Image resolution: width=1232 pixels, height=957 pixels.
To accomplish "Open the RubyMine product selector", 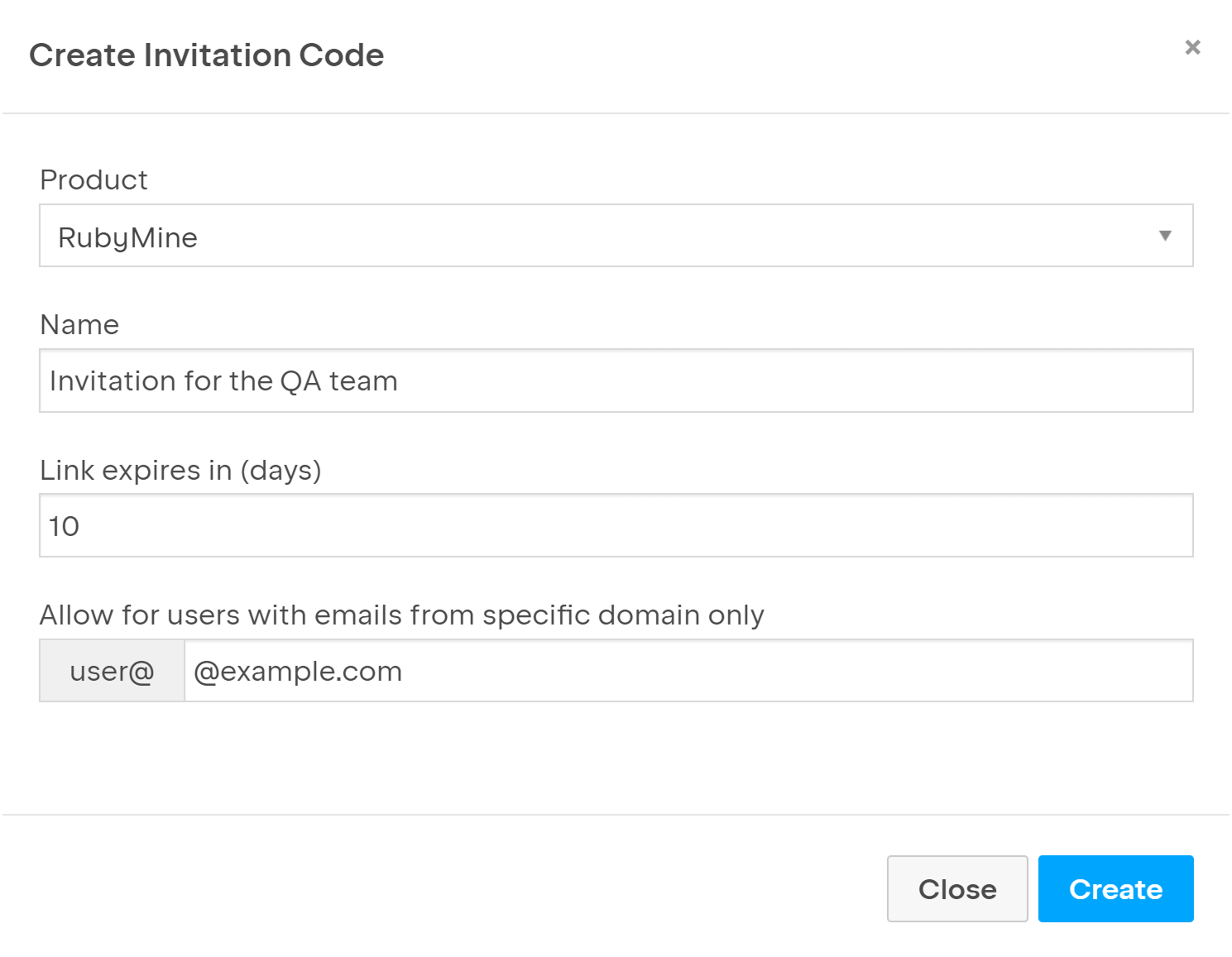I will click(x=616, y=236).
